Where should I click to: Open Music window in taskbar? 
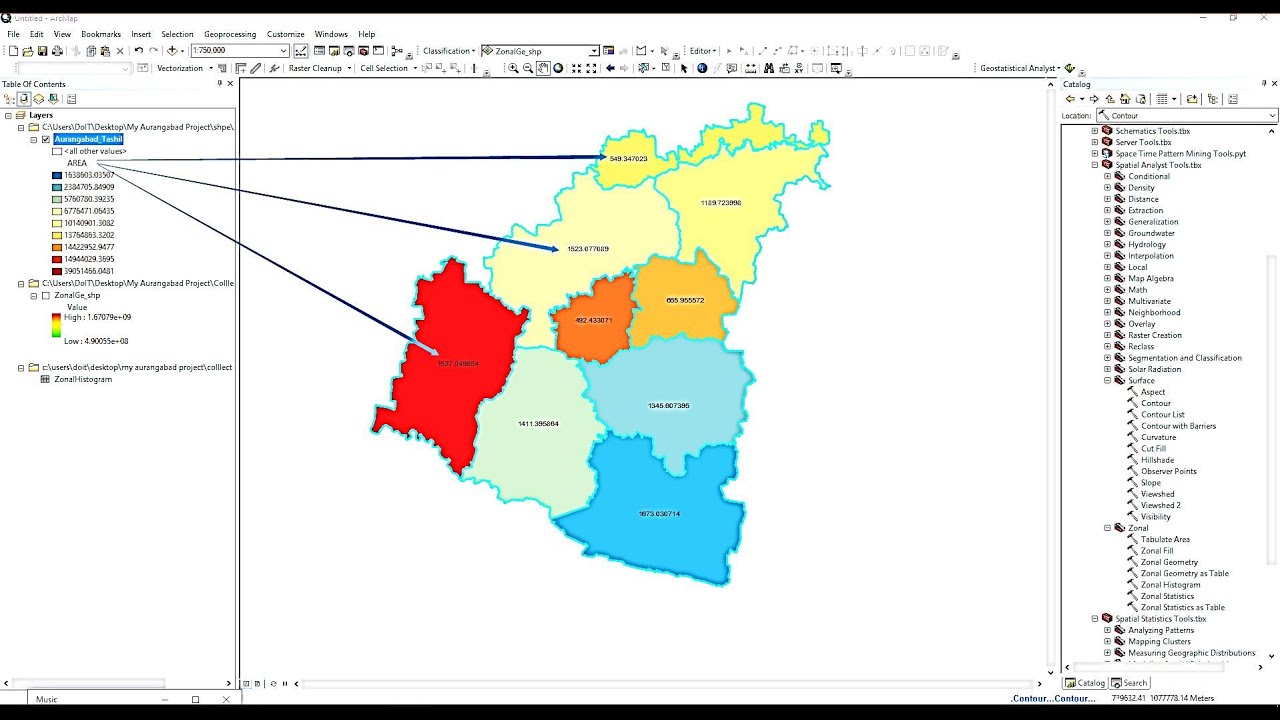(47, 699)
